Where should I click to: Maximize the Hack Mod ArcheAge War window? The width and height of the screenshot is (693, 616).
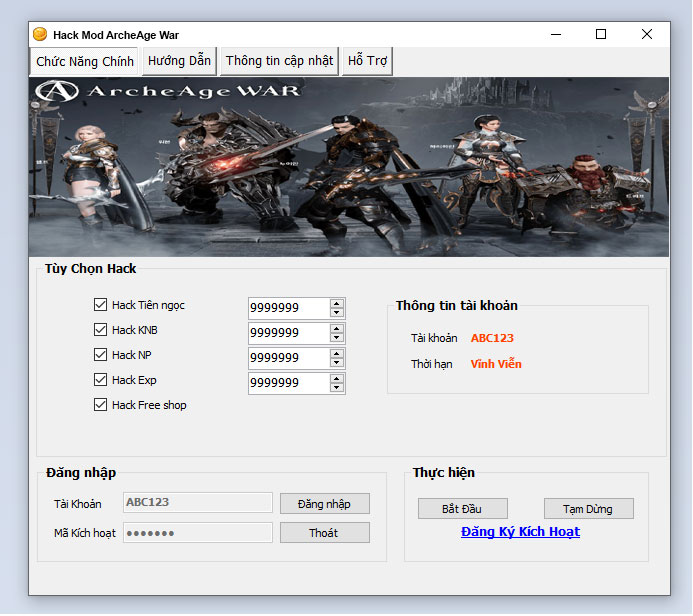601,34
